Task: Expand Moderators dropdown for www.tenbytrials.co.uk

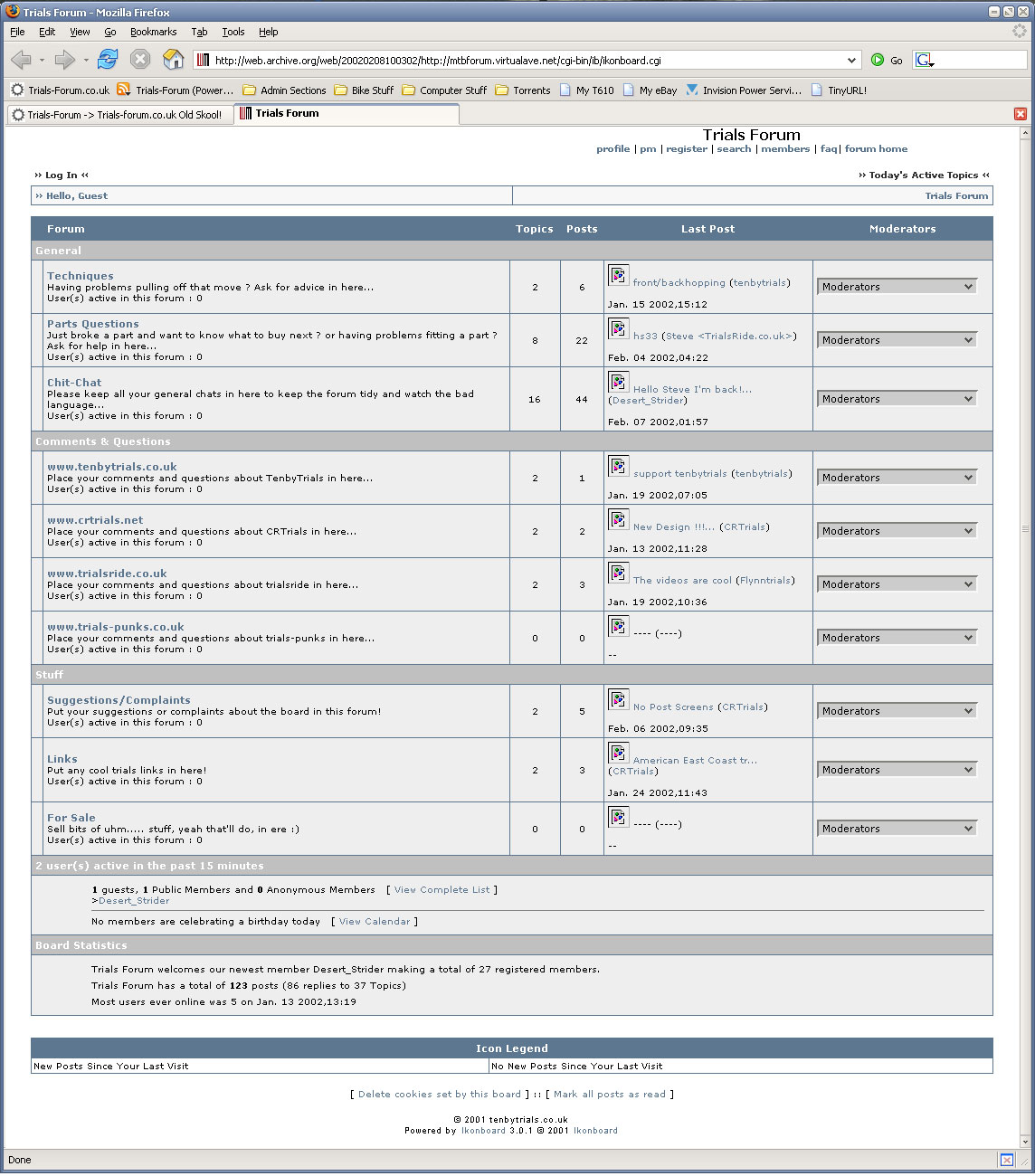Action: (x=897, y=478)
